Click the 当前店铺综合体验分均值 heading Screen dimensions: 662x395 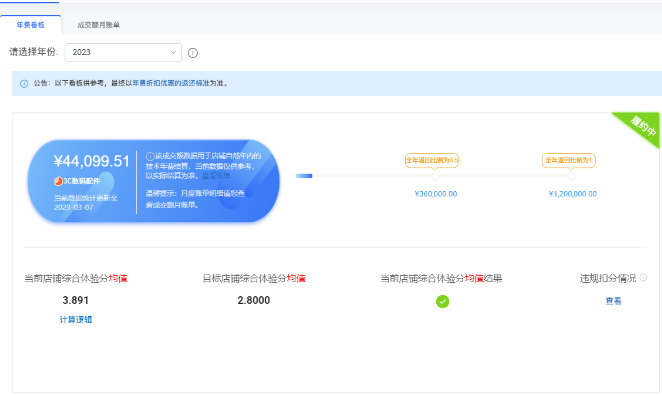coord(76,279)
